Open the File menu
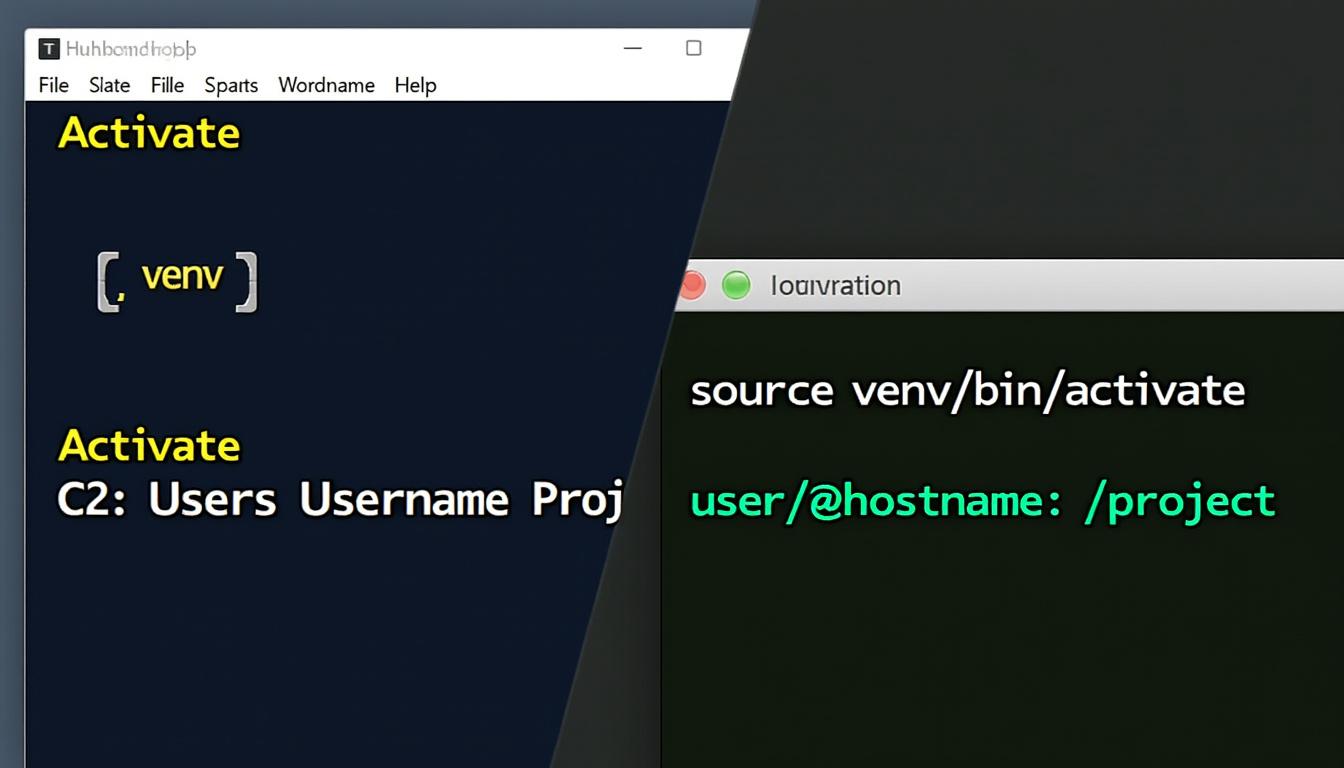1344x768 pixels. (52, 86)
